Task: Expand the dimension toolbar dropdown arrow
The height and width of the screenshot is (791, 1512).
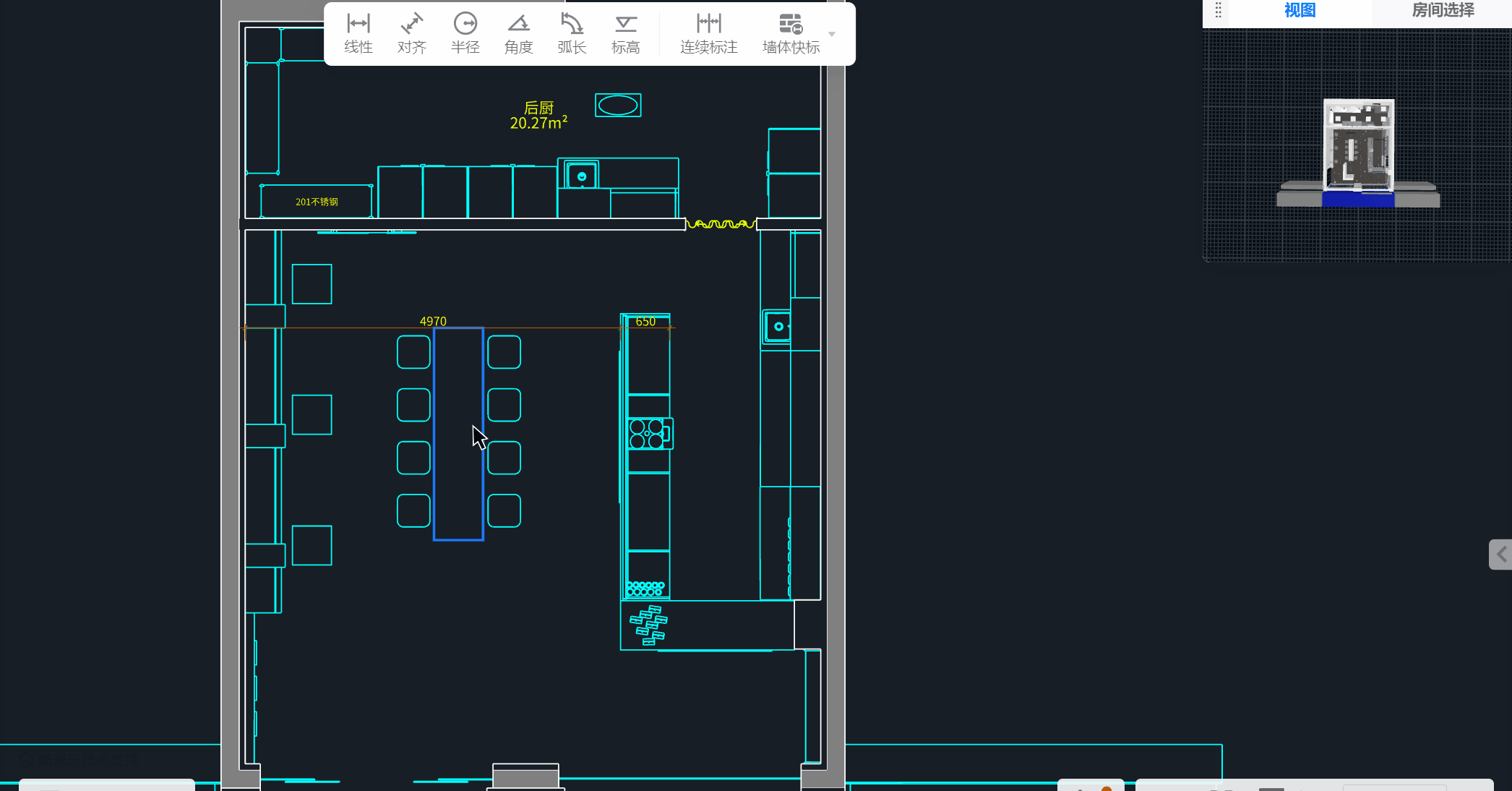Action: pos(832,34)
